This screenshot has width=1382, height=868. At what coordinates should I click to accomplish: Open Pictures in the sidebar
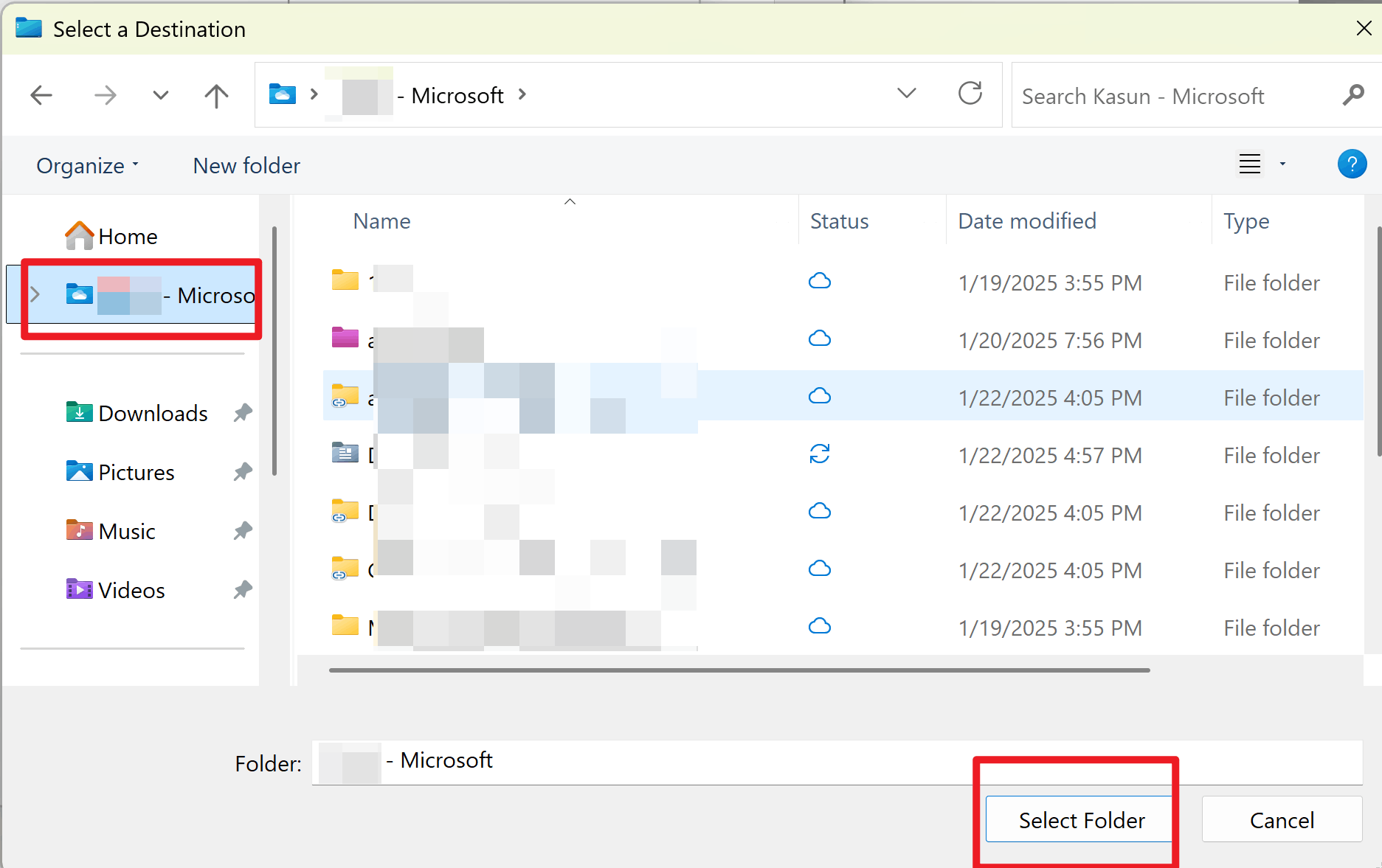[120, 472]
